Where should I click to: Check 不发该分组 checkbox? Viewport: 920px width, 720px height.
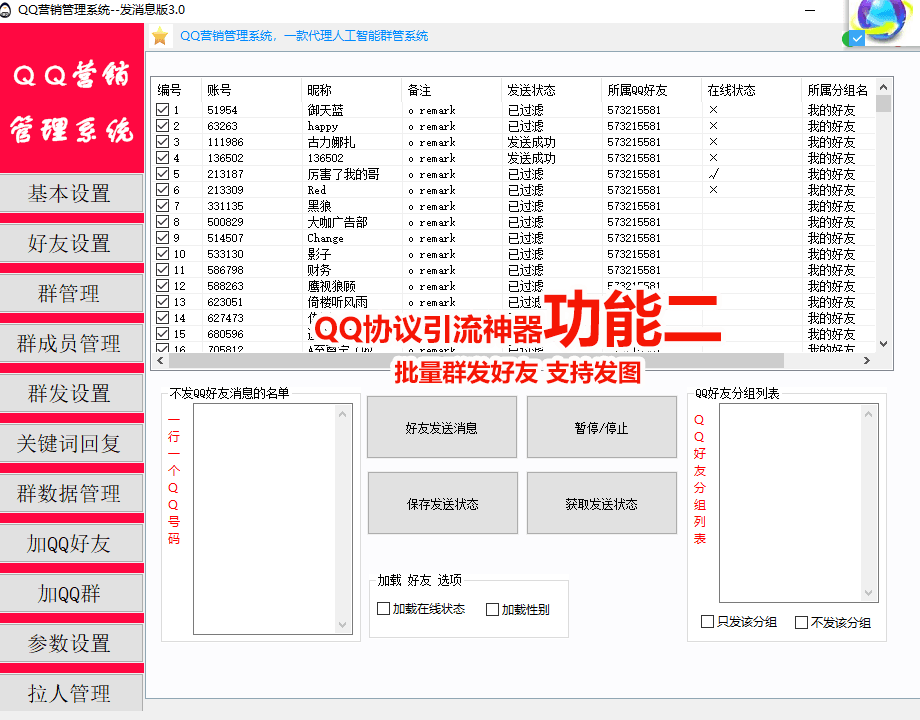801,623
